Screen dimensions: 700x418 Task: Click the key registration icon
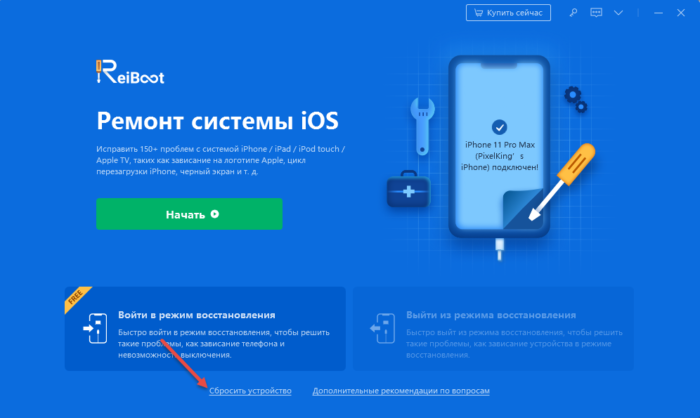click(573, 13)
